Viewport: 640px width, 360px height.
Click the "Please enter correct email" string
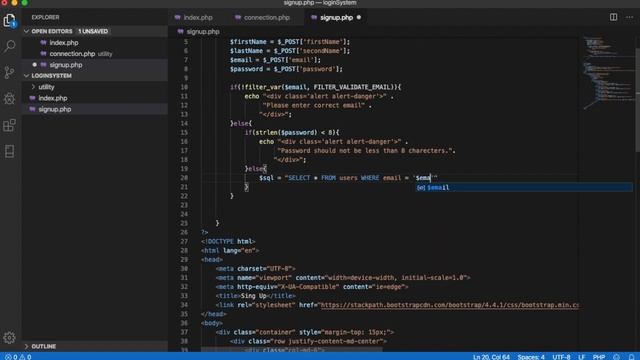pyautogui.click(x=313, y=105)
